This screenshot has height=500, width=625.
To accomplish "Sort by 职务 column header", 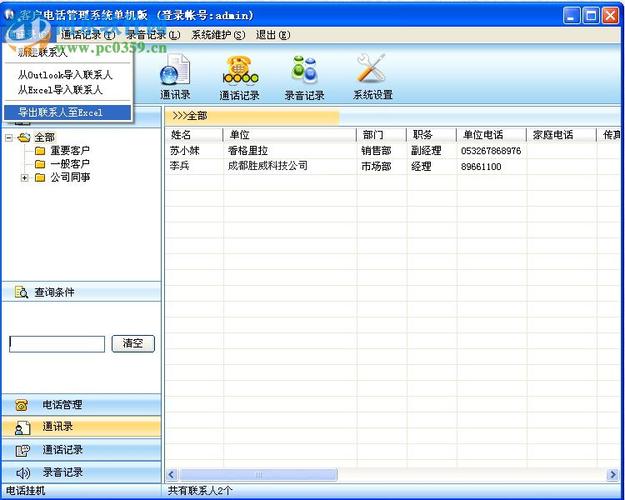I will tap(431, 135).
